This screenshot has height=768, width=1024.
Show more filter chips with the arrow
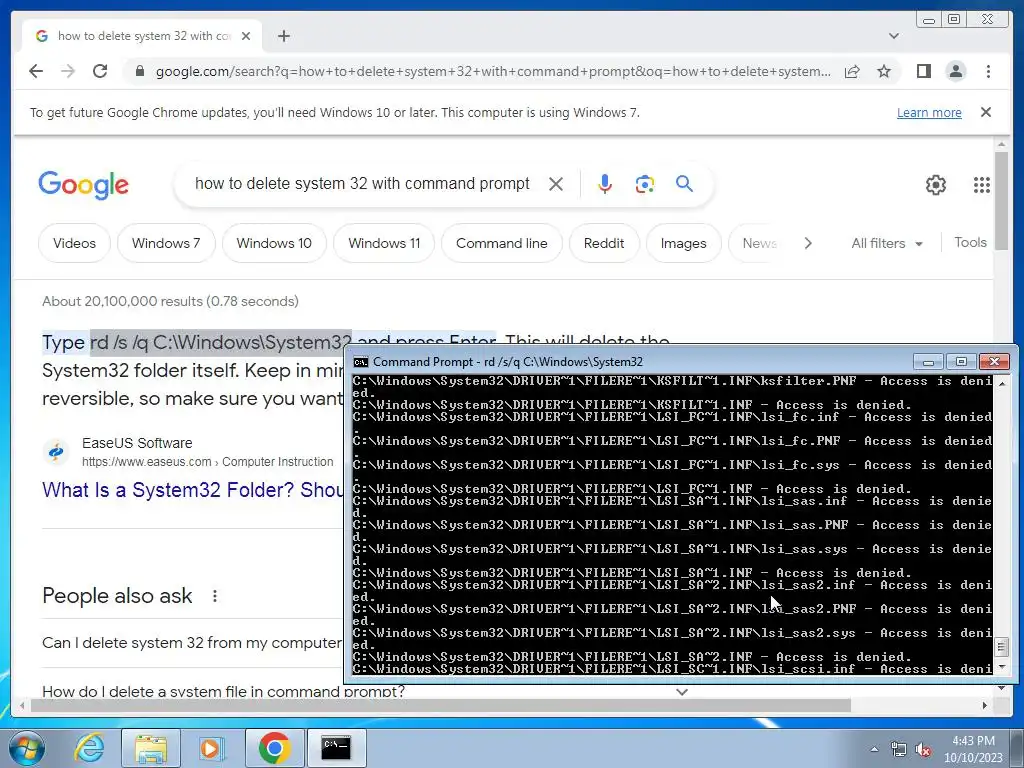(x=808, y=244)
